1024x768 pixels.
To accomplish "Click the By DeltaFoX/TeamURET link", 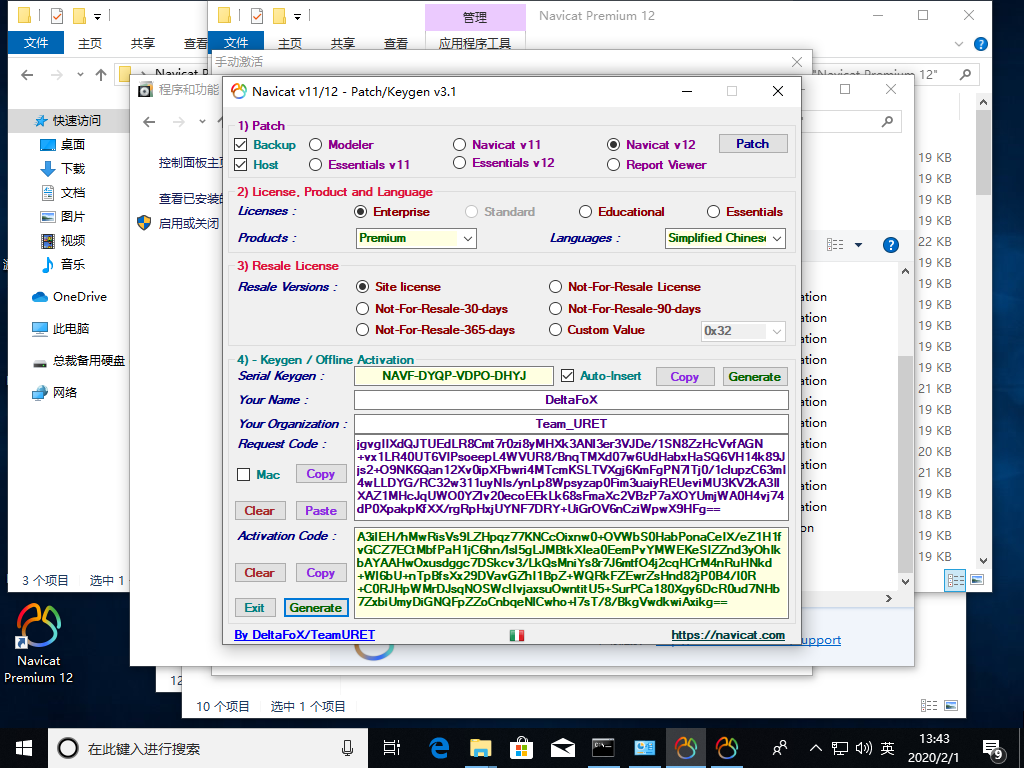I will click(x=304, y=635).
